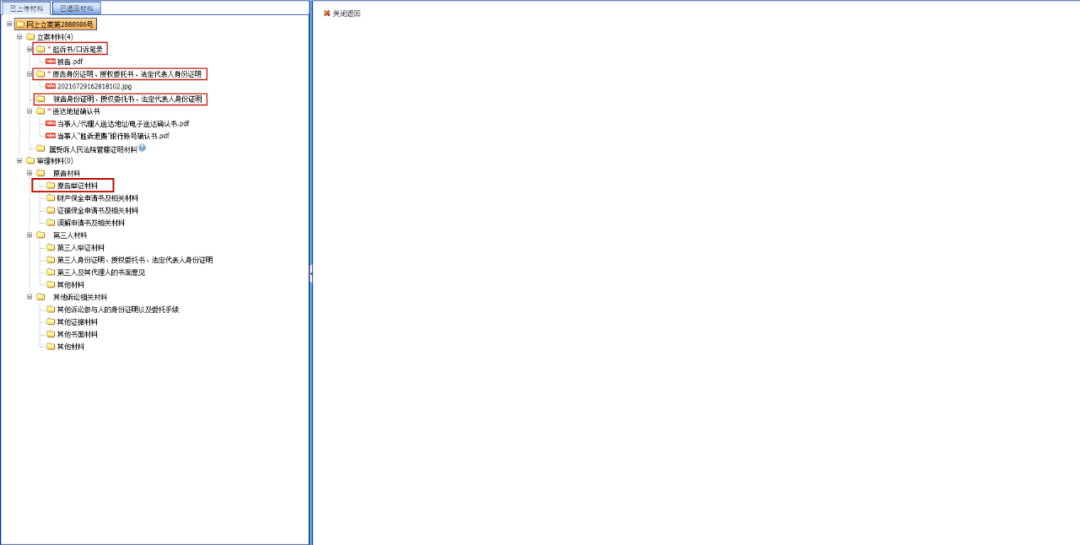The image size is (1080, 545).
Task: Collapse the 起诉书/口诉笔录 folder
Action: pos(30,49)
